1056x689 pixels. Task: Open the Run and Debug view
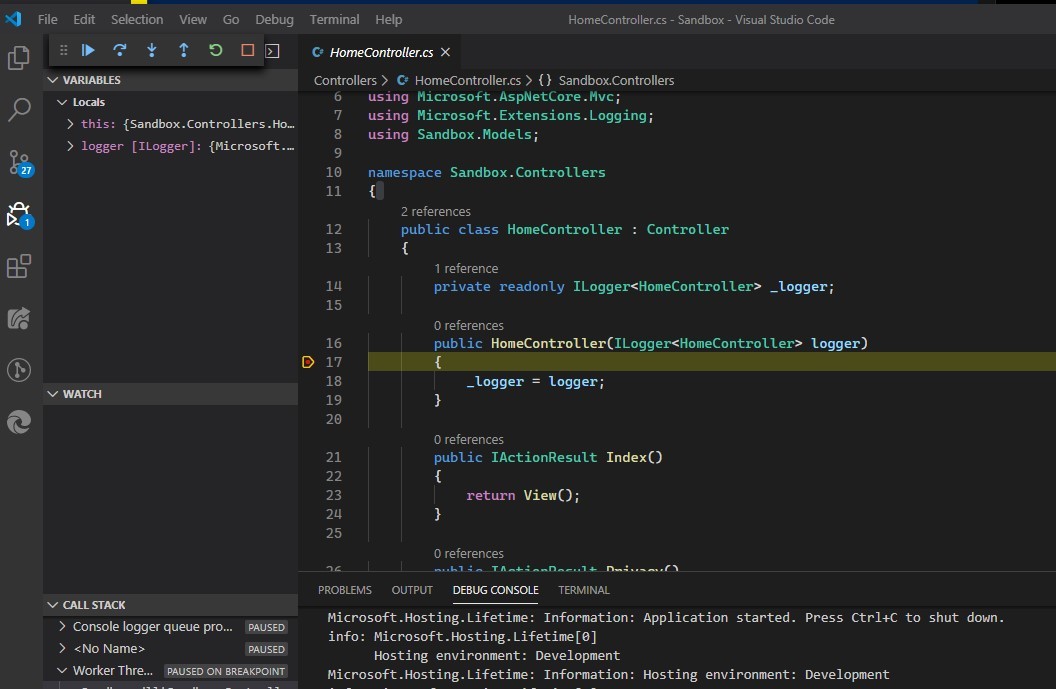[20, 214]
